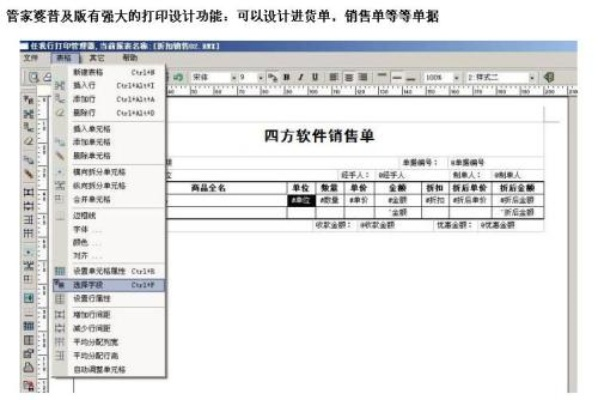
Task: Select the 边框线 menu entry
Action: (109, 215)
